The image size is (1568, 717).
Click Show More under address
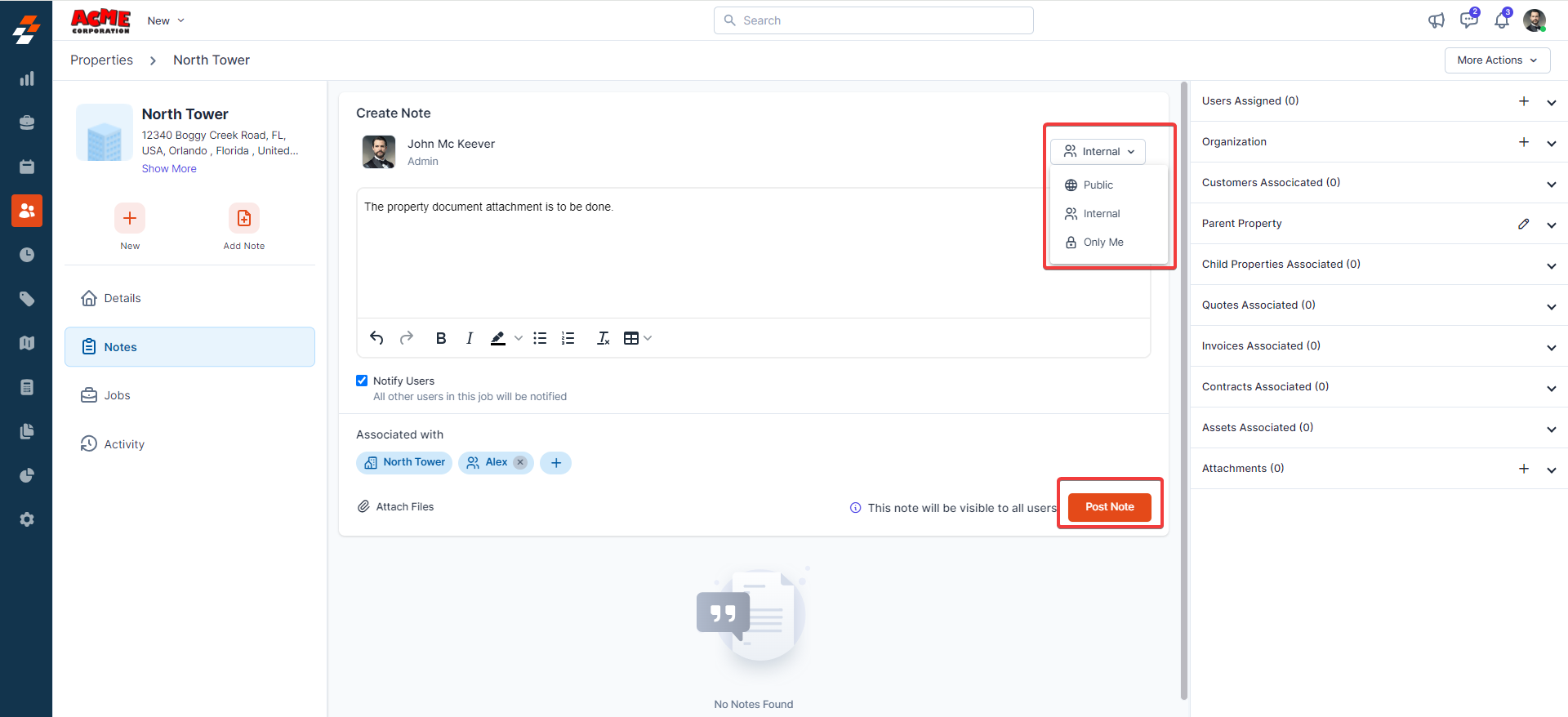click(x=169, y=169)
